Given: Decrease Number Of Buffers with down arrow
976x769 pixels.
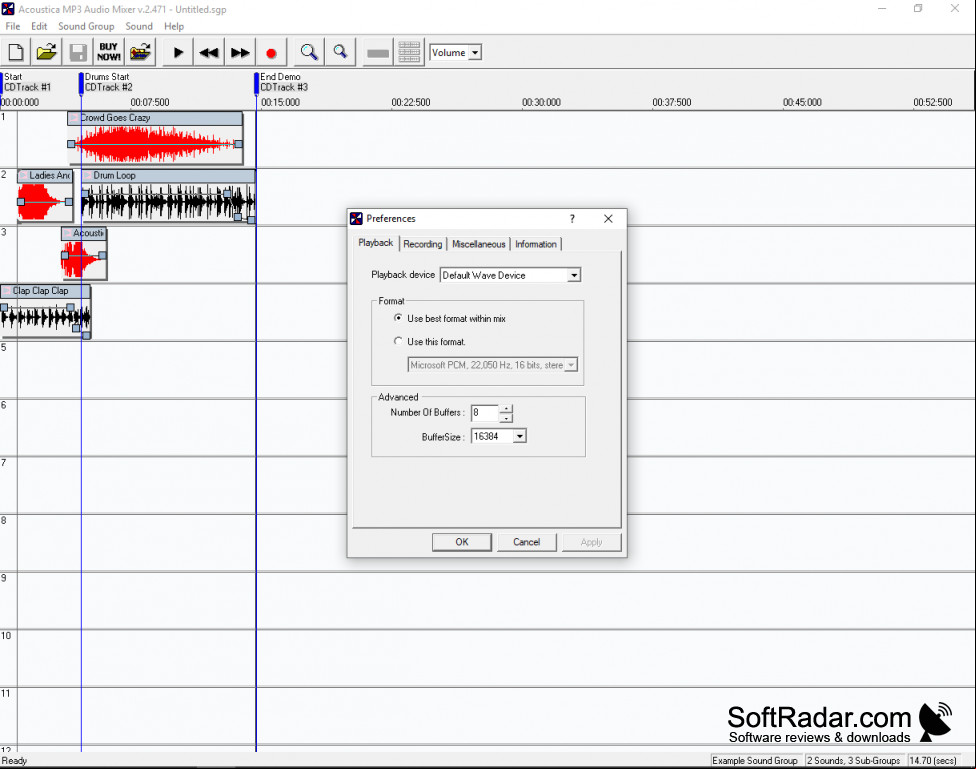Looking at the screenshot, I should coord(507,418).
